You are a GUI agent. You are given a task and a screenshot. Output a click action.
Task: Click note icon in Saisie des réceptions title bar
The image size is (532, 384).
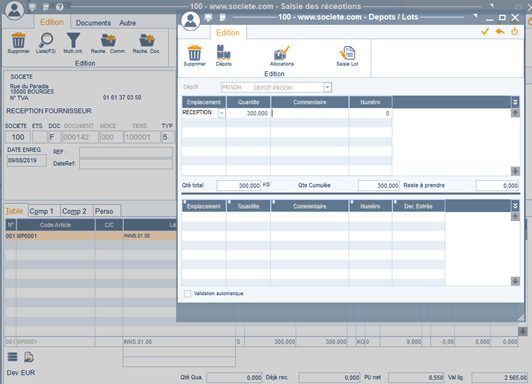tap(46, 7)
